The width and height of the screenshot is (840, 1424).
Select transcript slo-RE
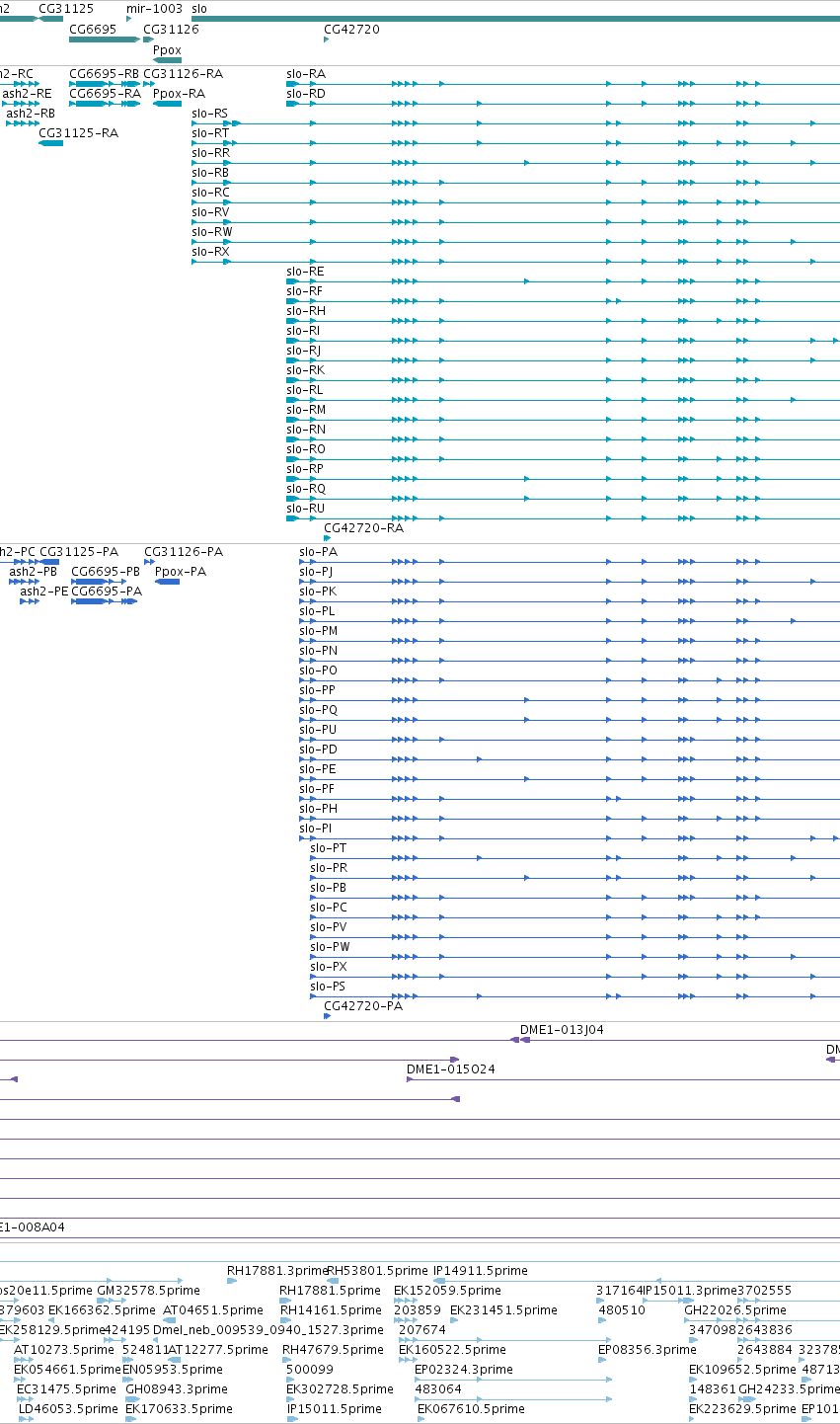[305, 272]
